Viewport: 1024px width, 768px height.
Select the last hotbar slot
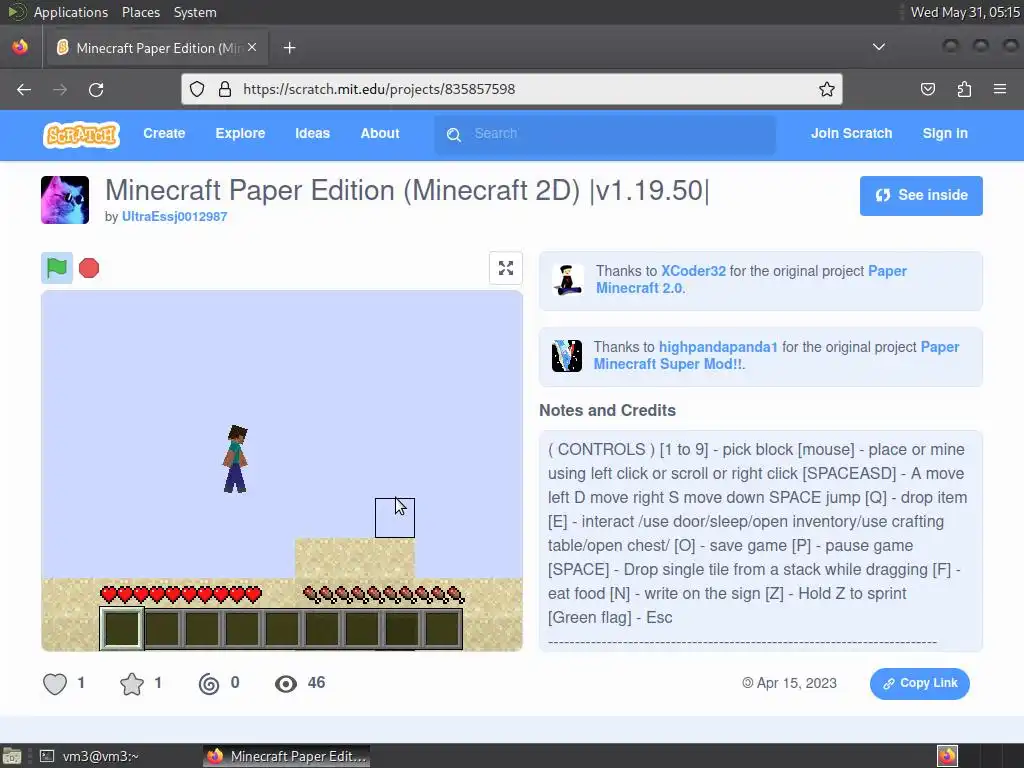(442, 628)
